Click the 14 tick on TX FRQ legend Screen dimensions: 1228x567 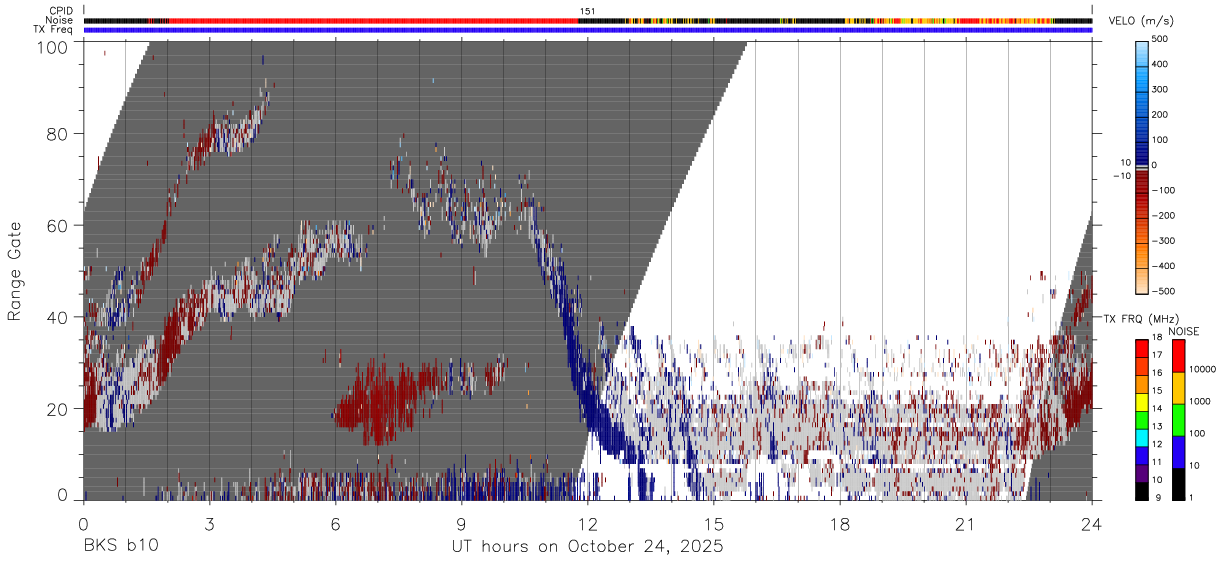tap(1156, 408)
